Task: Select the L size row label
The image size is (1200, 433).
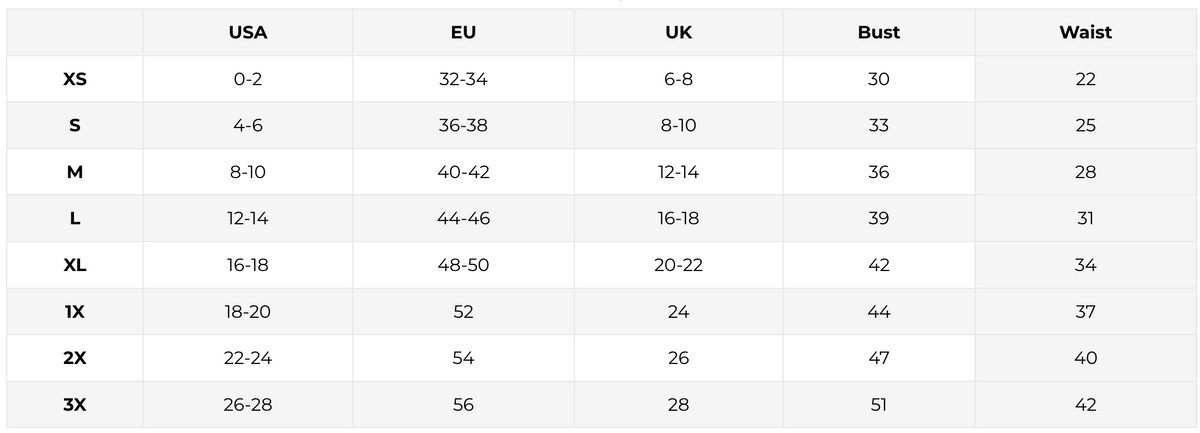Action: click(75, 218)
